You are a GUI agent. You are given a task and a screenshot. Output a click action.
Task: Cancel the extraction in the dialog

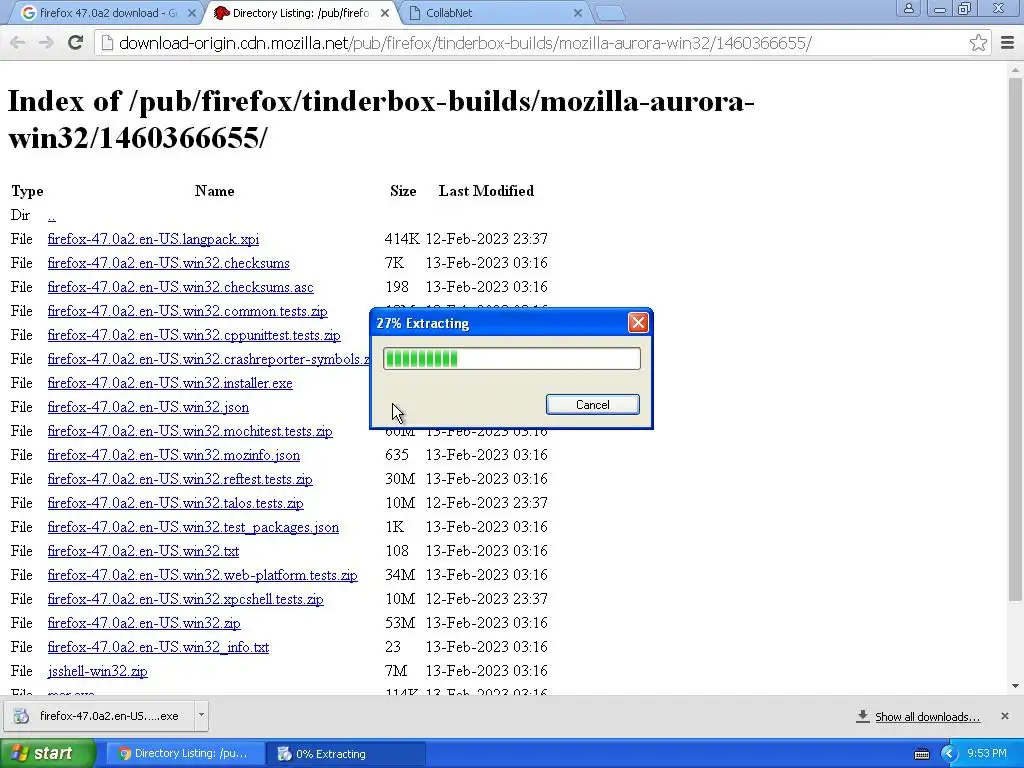point(592,405)
